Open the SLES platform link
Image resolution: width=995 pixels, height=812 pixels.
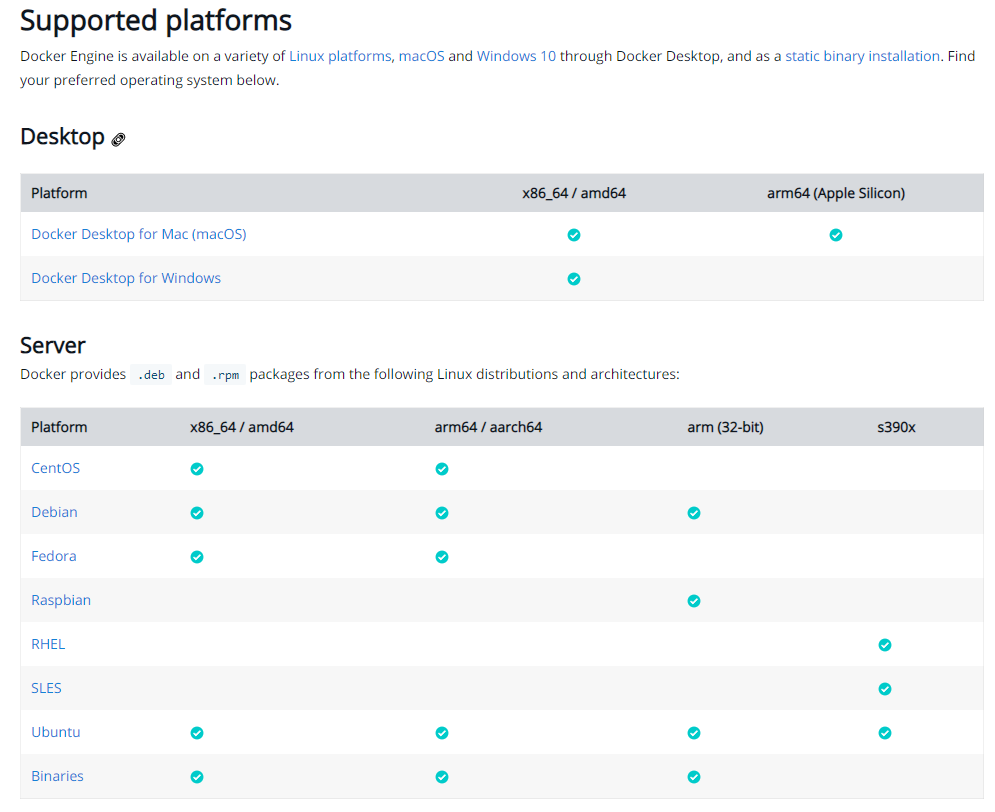click(46, 688)
